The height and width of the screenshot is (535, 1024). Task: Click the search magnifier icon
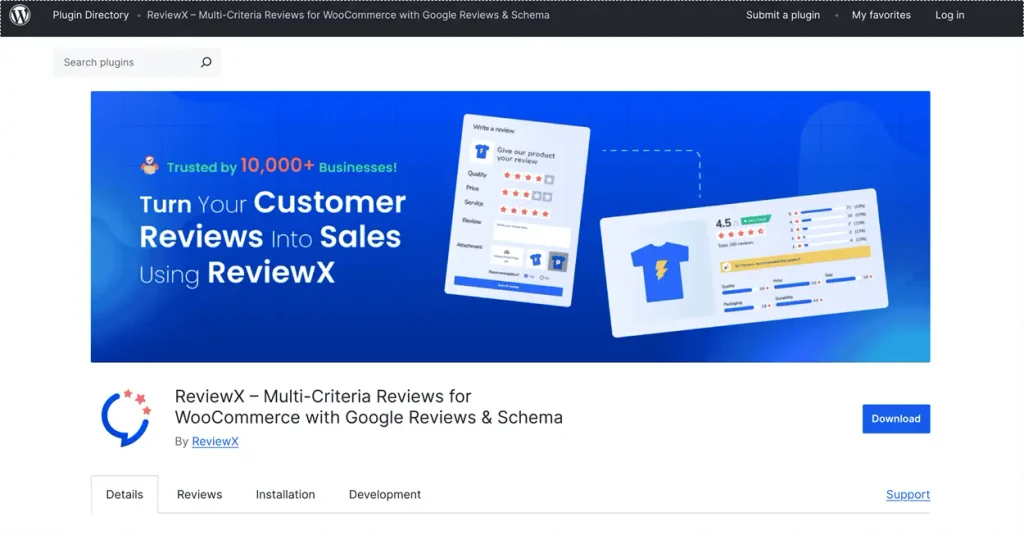pyautogui.click(x=206, y=62)
